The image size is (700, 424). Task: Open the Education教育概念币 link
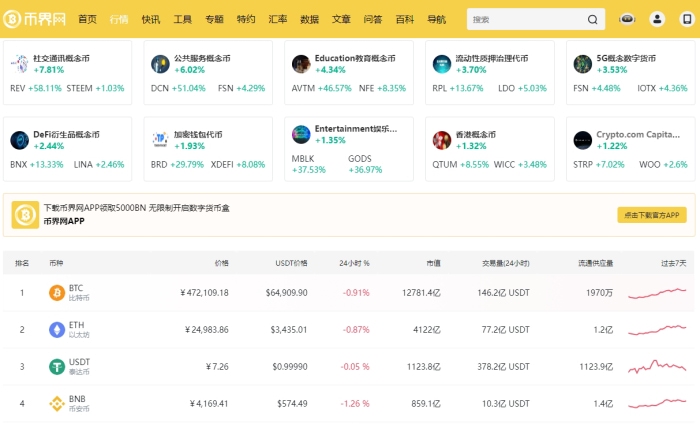(x=349, y=58)
